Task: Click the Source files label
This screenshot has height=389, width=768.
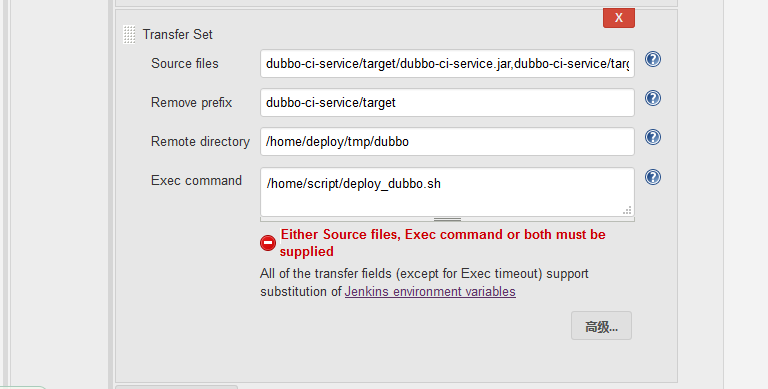Action: [185, 63]
